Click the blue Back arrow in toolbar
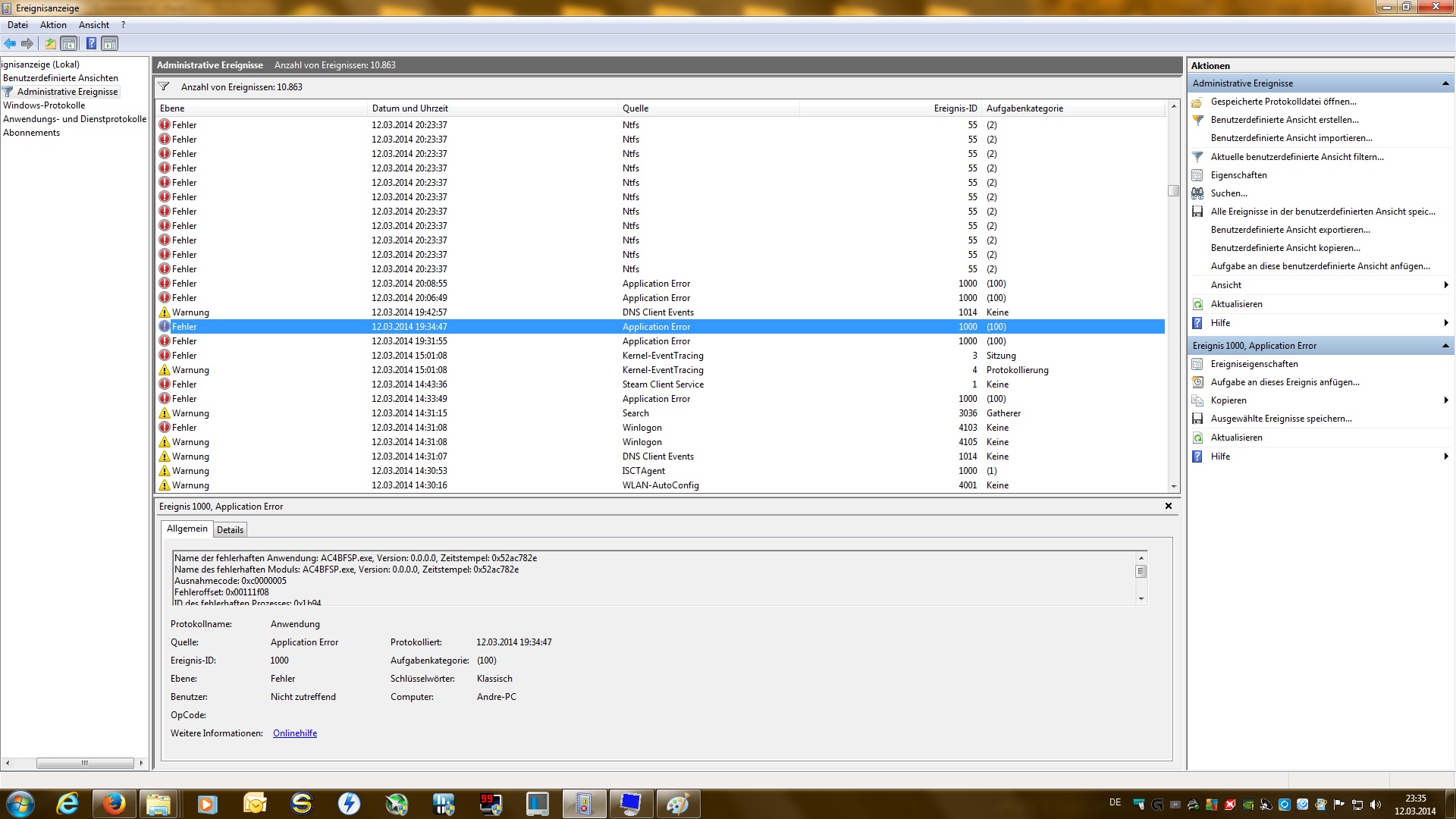1456x819 pixels. click(10, 44)
